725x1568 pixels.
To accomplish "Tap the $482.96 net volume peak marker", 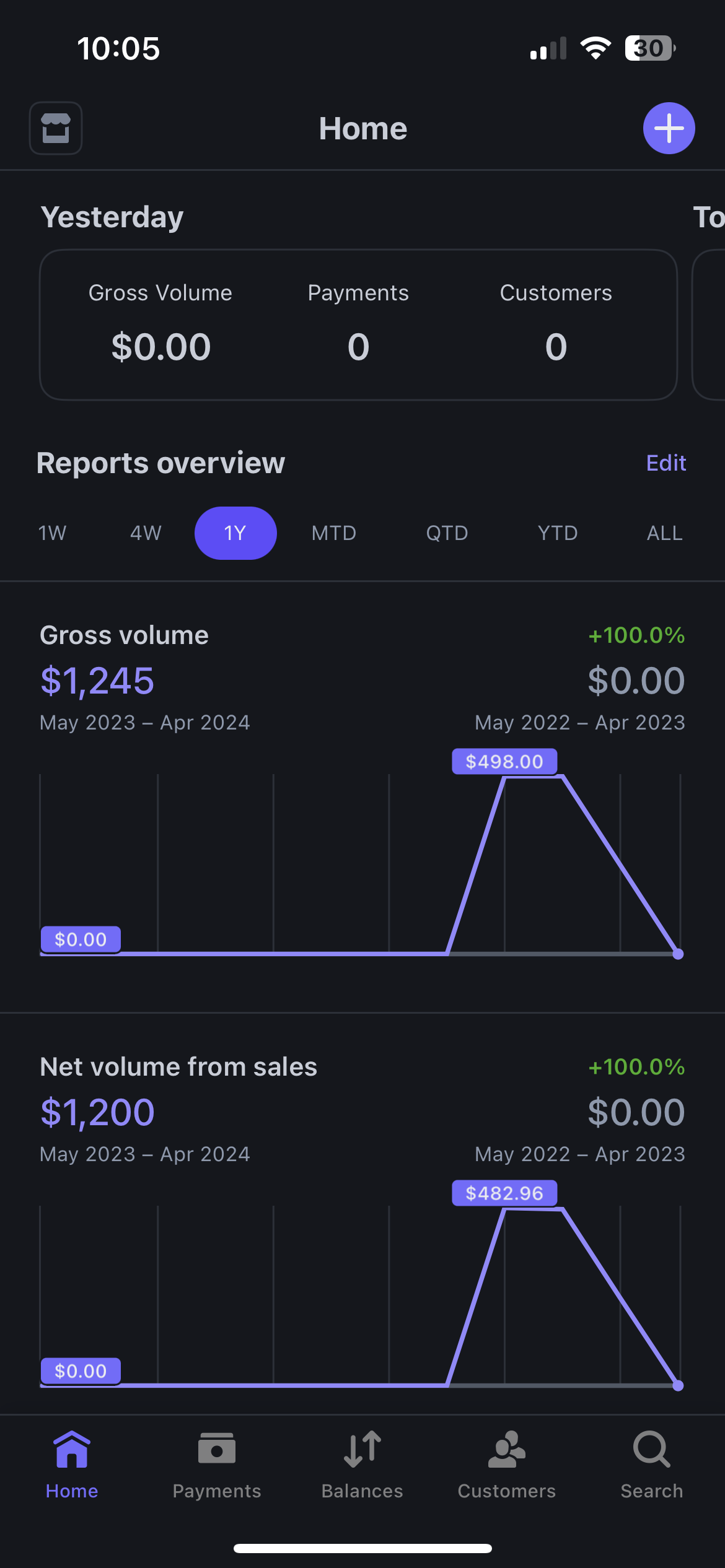I will click(504, 1193).
